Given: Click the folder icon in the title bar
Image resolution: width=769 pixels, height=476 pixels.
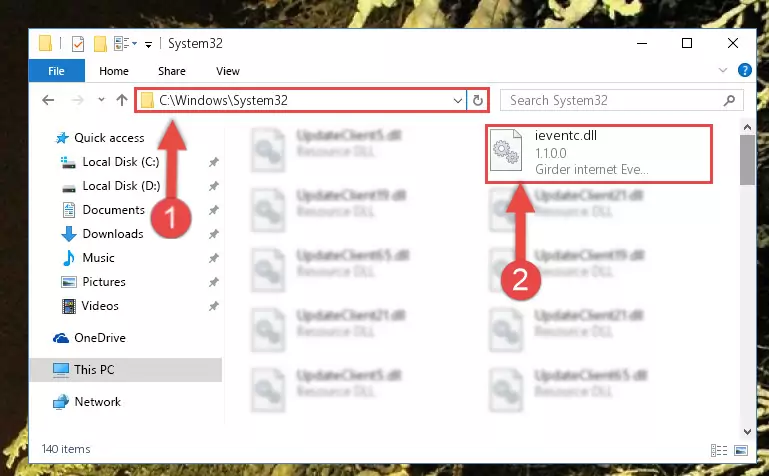Looking at the screenshot, I should (x=45, y=44).
